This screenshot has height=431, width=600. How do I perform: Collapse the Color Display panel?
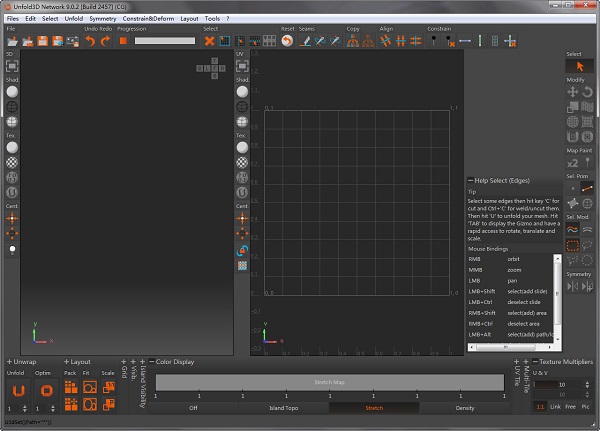[151, 361]
